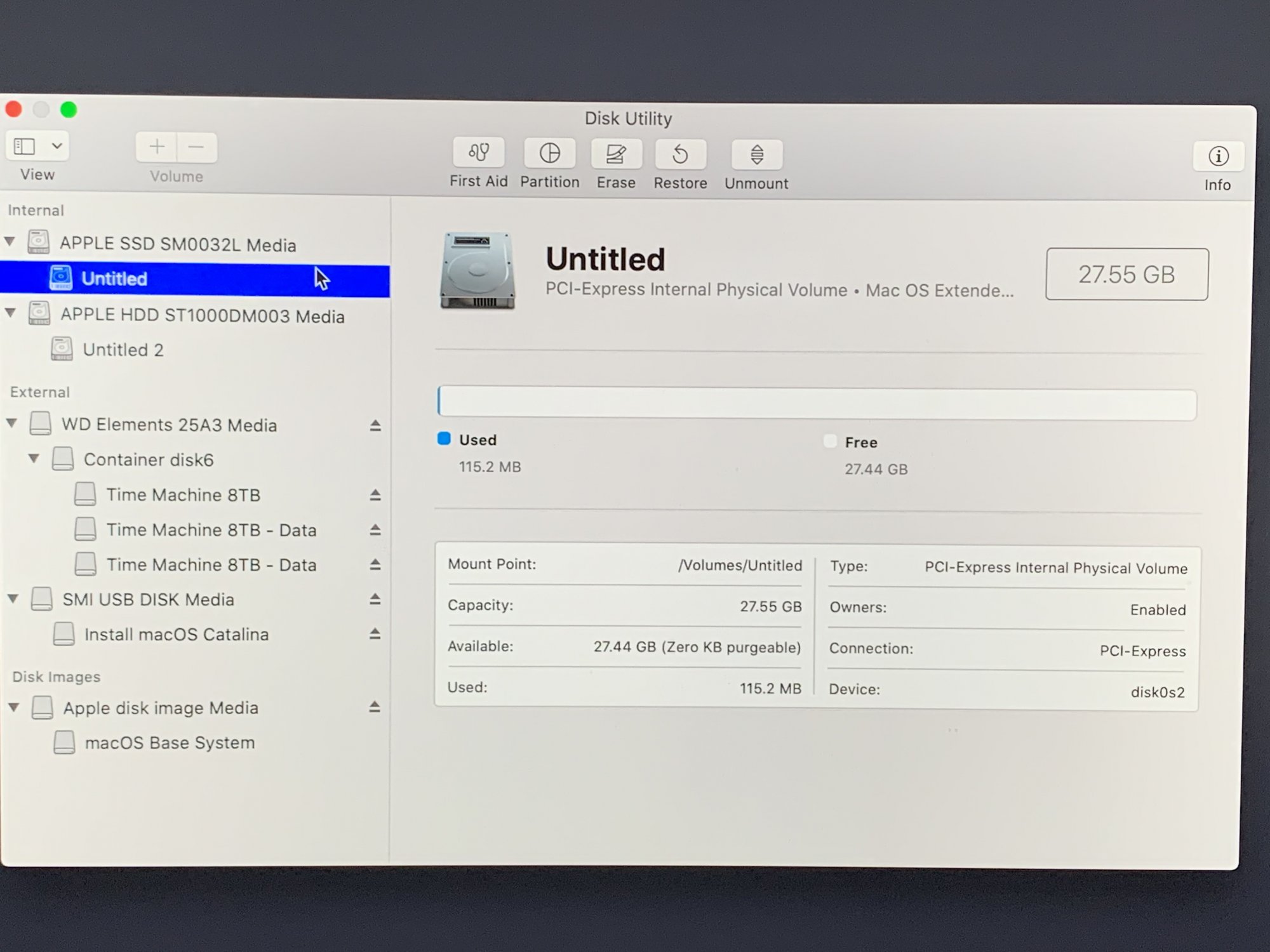The height and width of the screenshot is (952, 1270).
Task: Select the Untitled 2 volume
Action: pos(123,350)
